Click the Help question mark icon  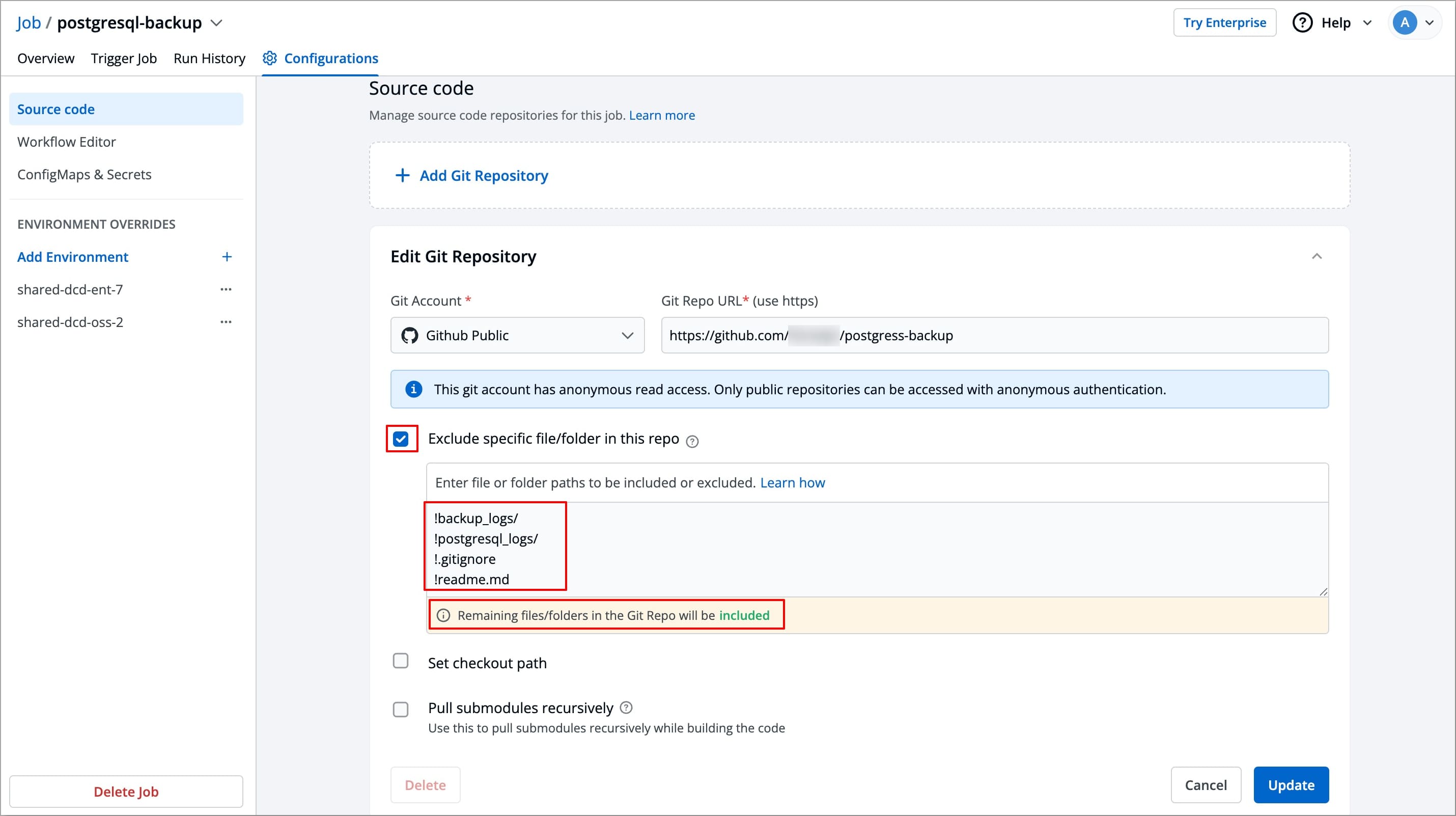(x=1302, y=22)
